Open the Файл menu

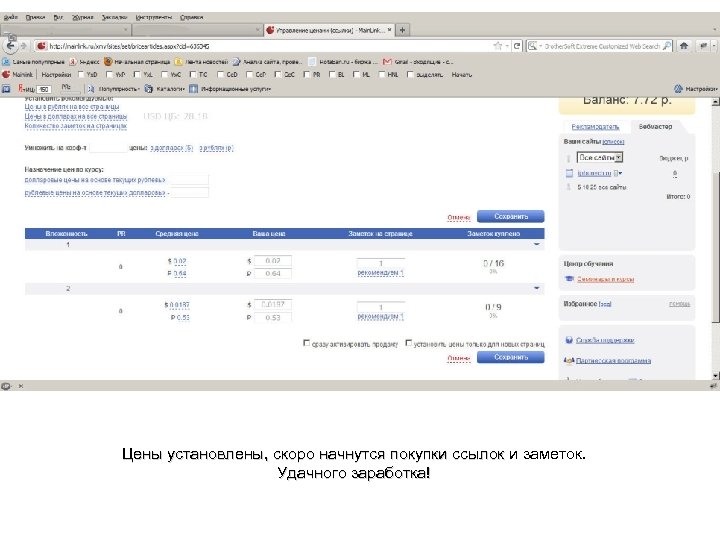point(10,17)
